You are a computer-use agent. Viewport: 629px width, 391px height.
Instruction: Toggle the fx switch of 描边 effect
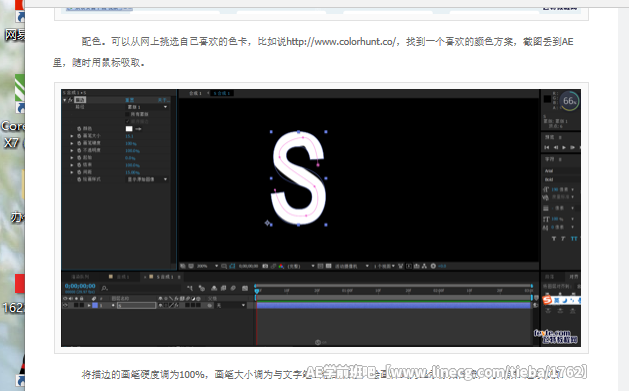click(70, 100)
